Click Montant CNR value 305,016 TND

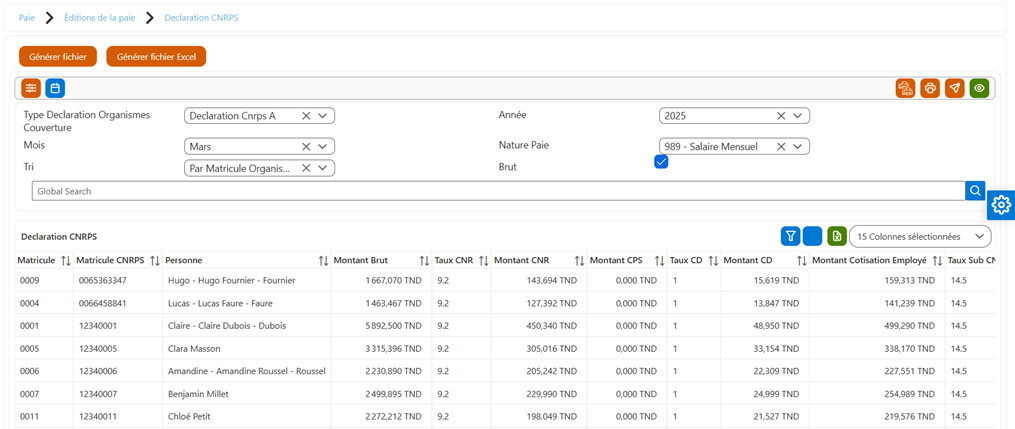point(550,348)
